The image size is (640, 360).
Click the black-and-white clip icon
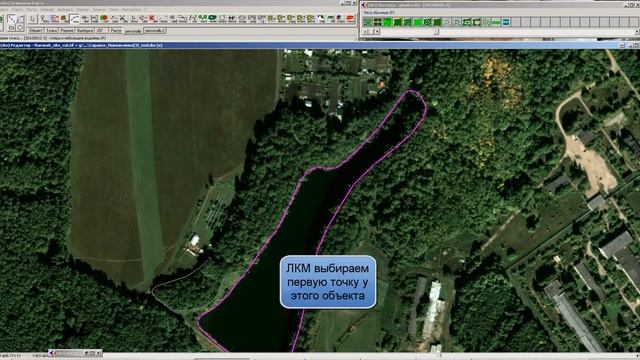321,18
